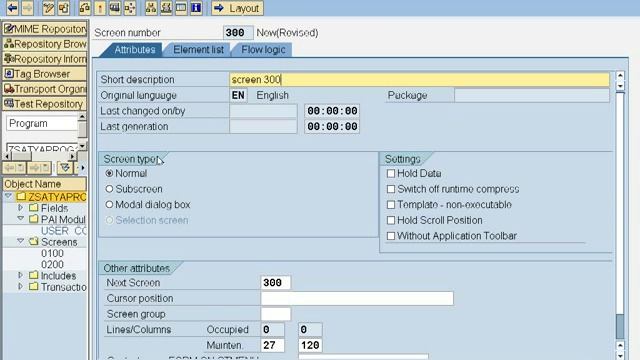Image resolution: width=640 pixels, height=360 pixels.
Task: Click more-buttons arrow on navigation toolbar
Action: click(82, 167)
